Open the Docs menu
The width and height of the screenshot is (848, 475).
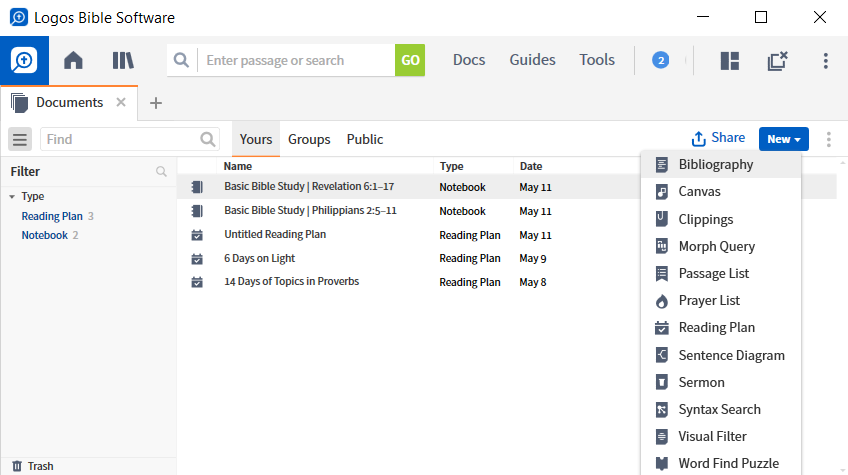(x=469, y=60)
